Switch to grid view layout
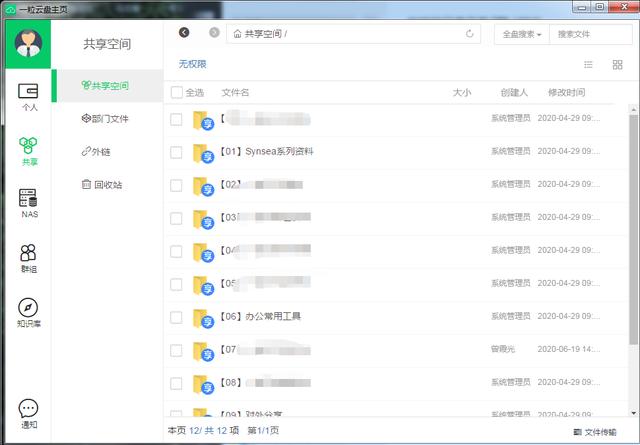The height and width of the screenshot is (445, 640). tap(618, 65)
